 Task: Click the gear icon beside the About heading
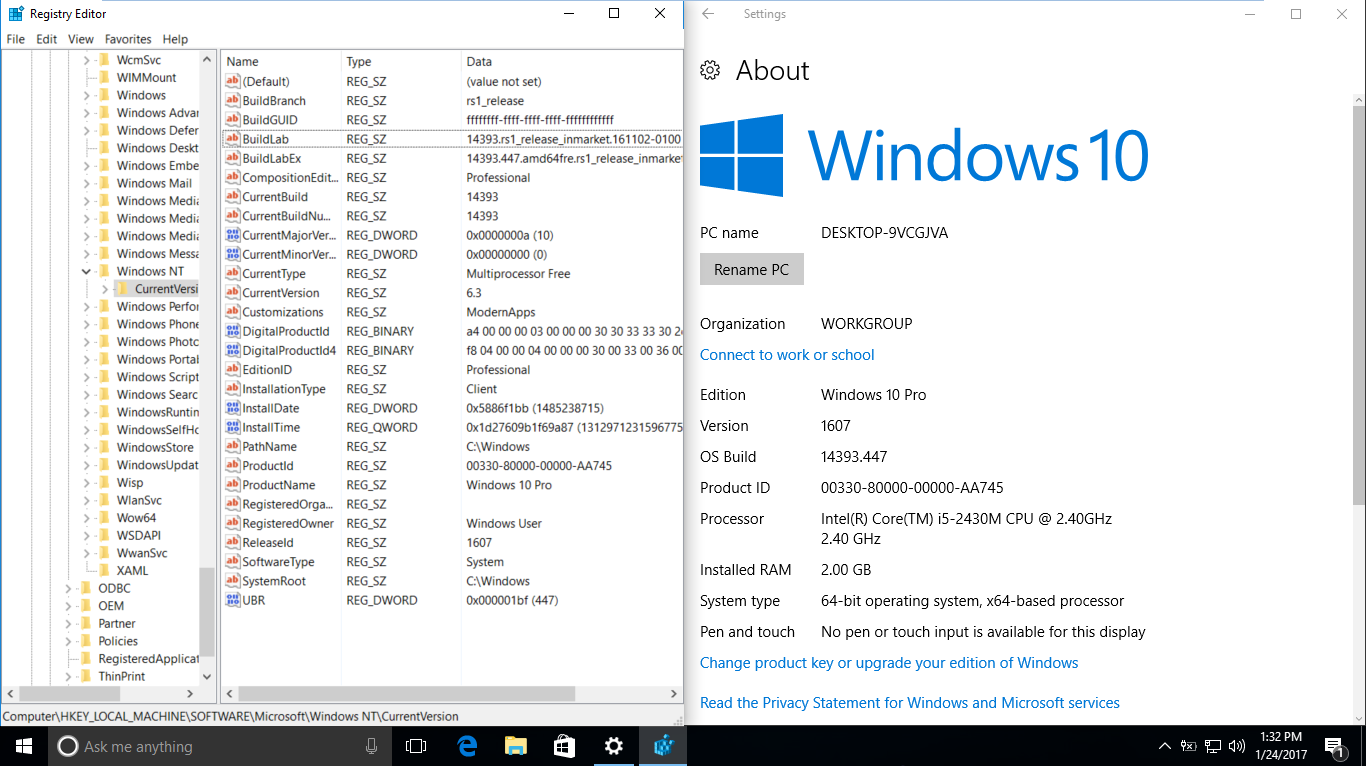point(710,70)
